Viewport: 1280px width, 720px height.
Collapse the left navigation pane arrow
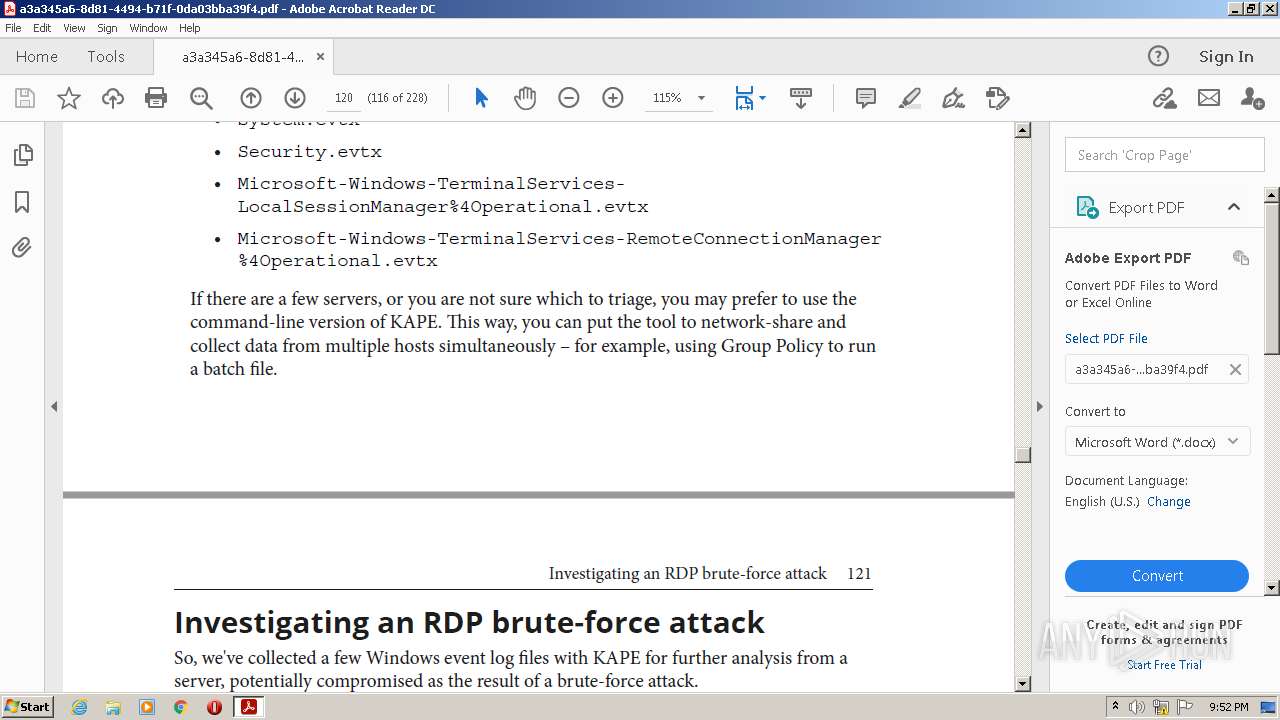[54, 406]
